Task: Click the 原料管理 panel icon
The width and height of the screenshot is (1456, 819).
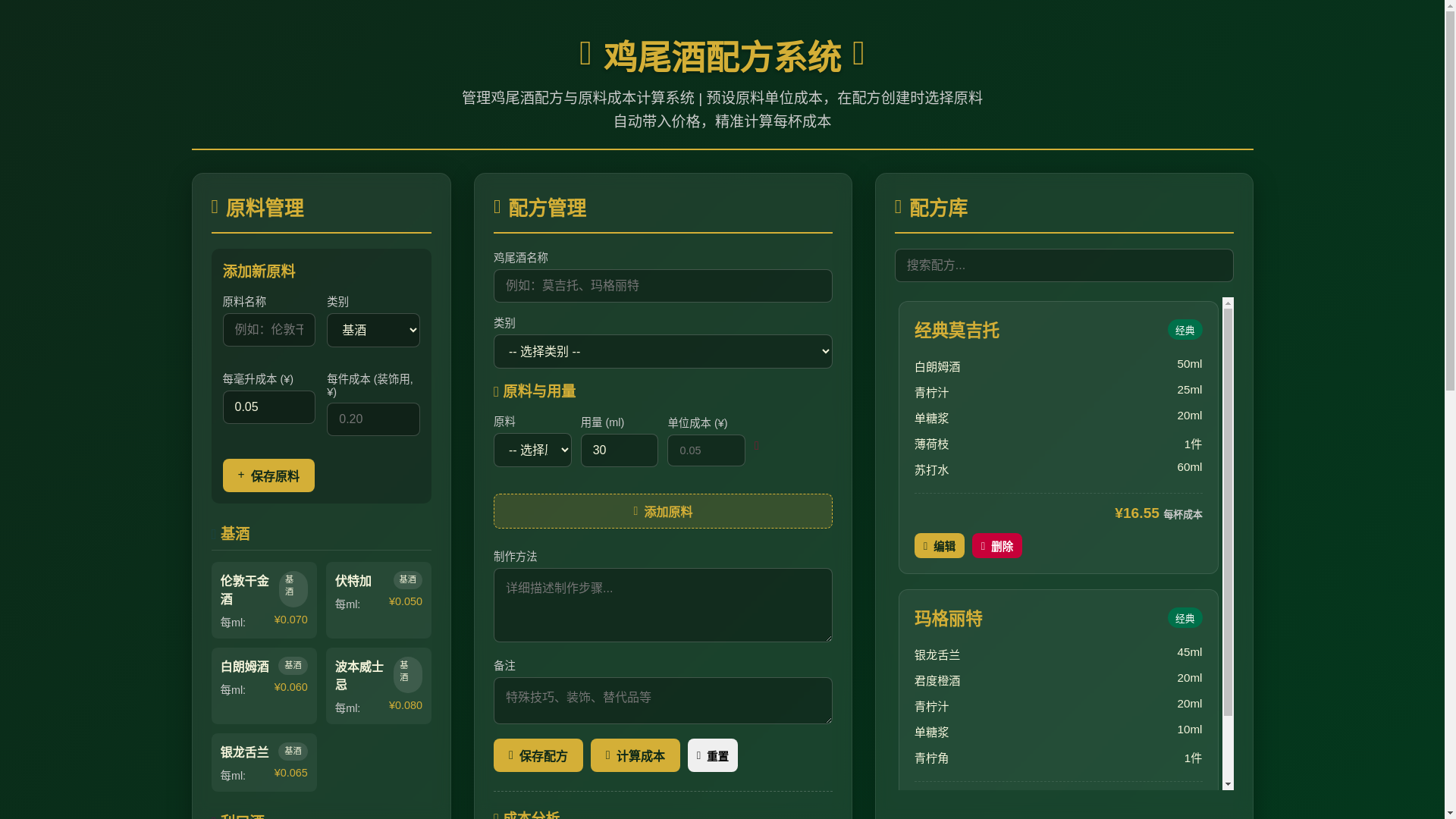Action: (x=215, y=207)
